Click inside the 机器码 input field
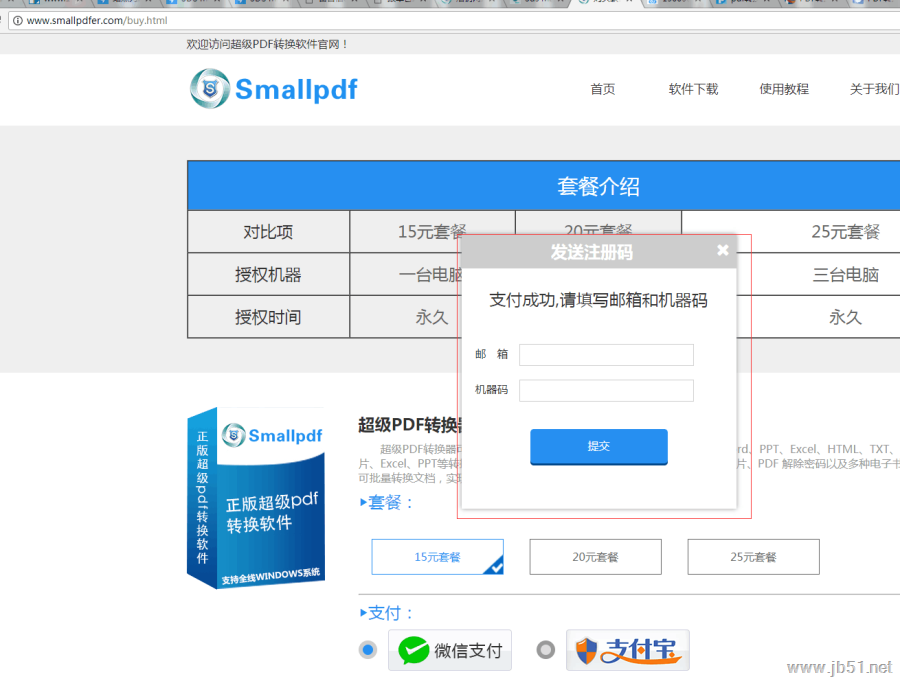900x681 pixels. coord(606,390)
